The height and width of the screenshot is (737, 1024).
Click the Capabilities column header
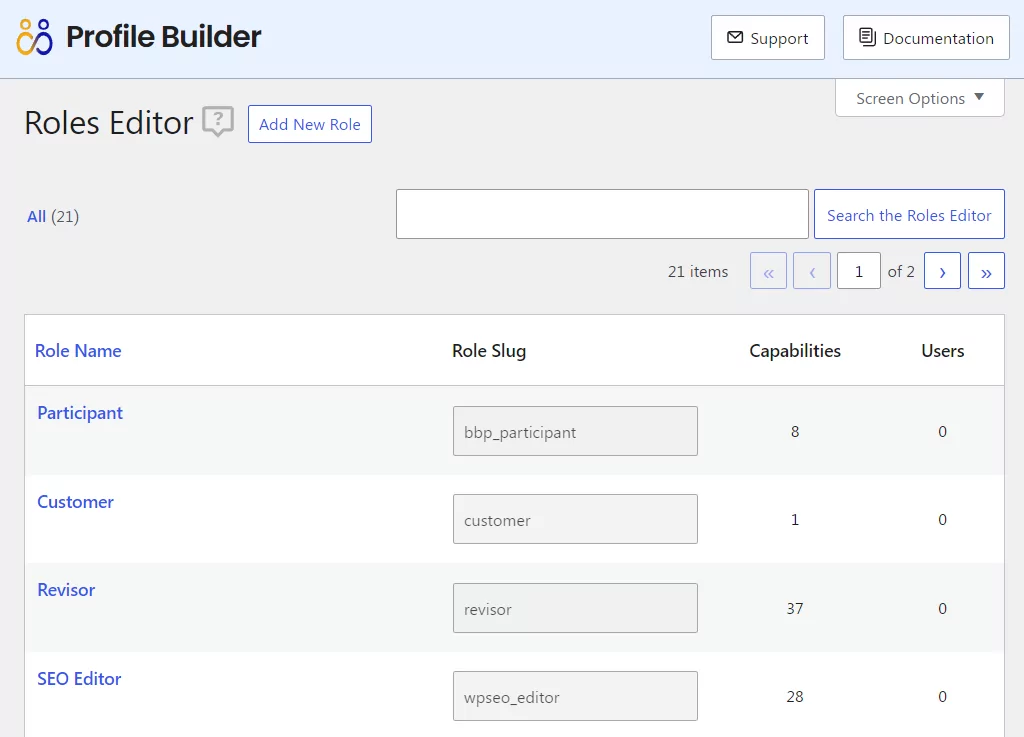pos(795,351)
